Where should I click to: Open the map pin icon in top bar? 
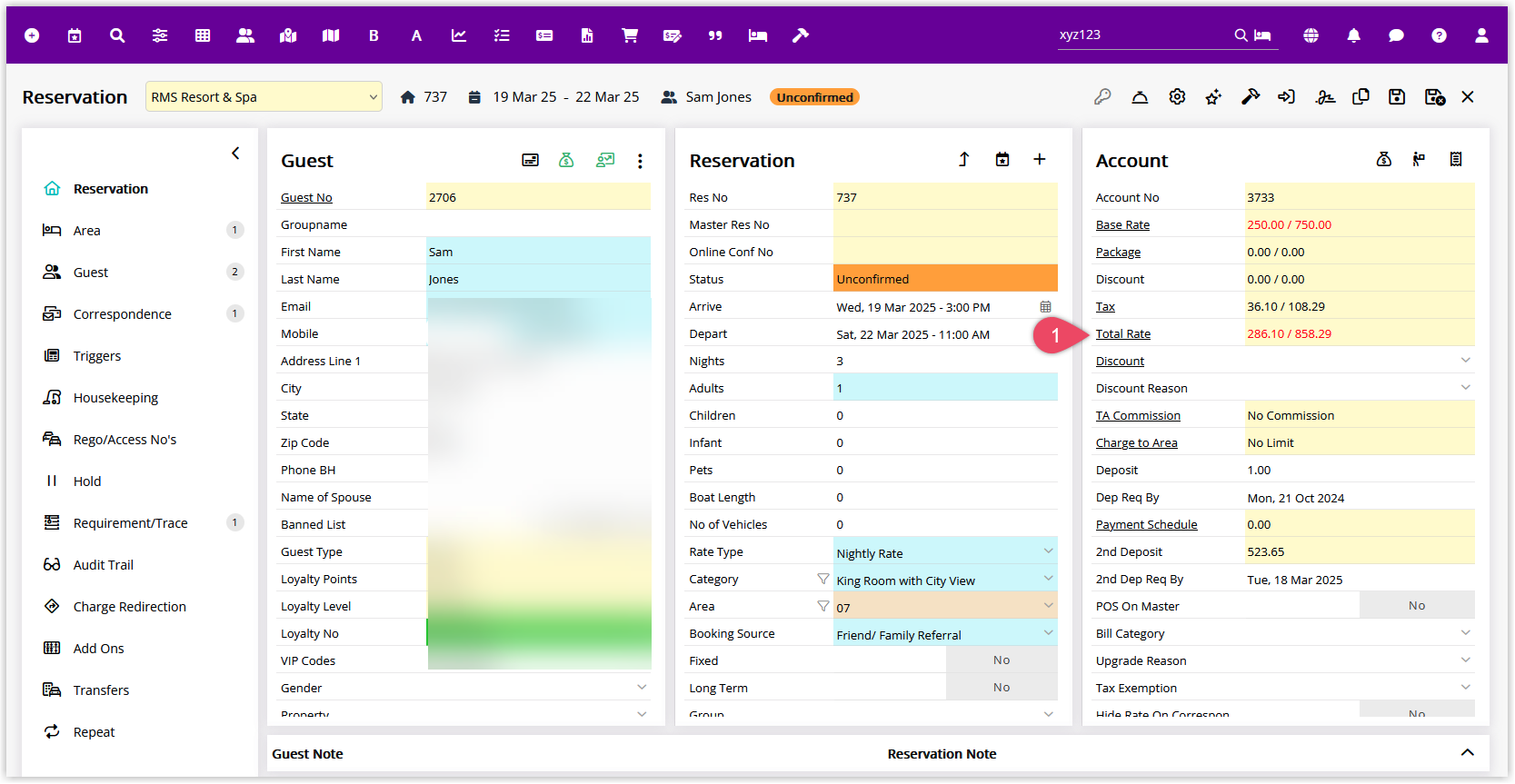(x=288, y=35)
